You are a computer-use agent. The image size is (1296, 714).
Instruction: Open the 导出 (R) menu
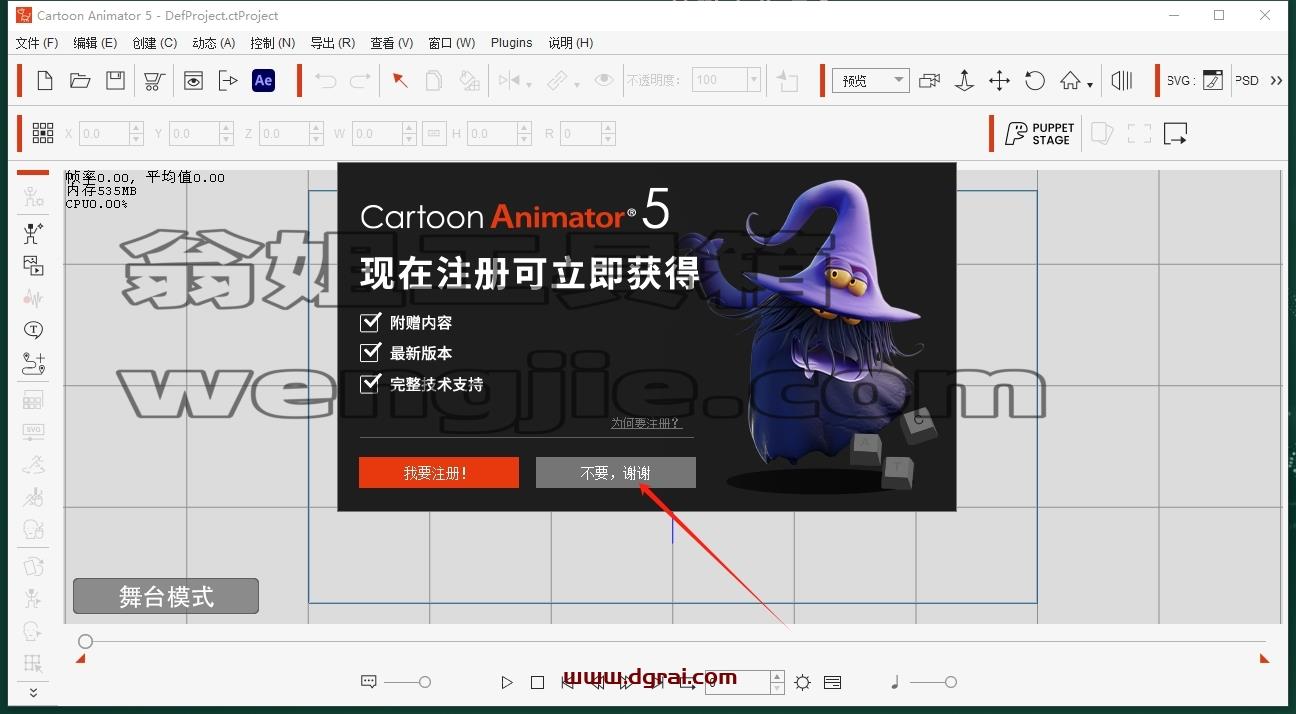click(x=332, y=43)
